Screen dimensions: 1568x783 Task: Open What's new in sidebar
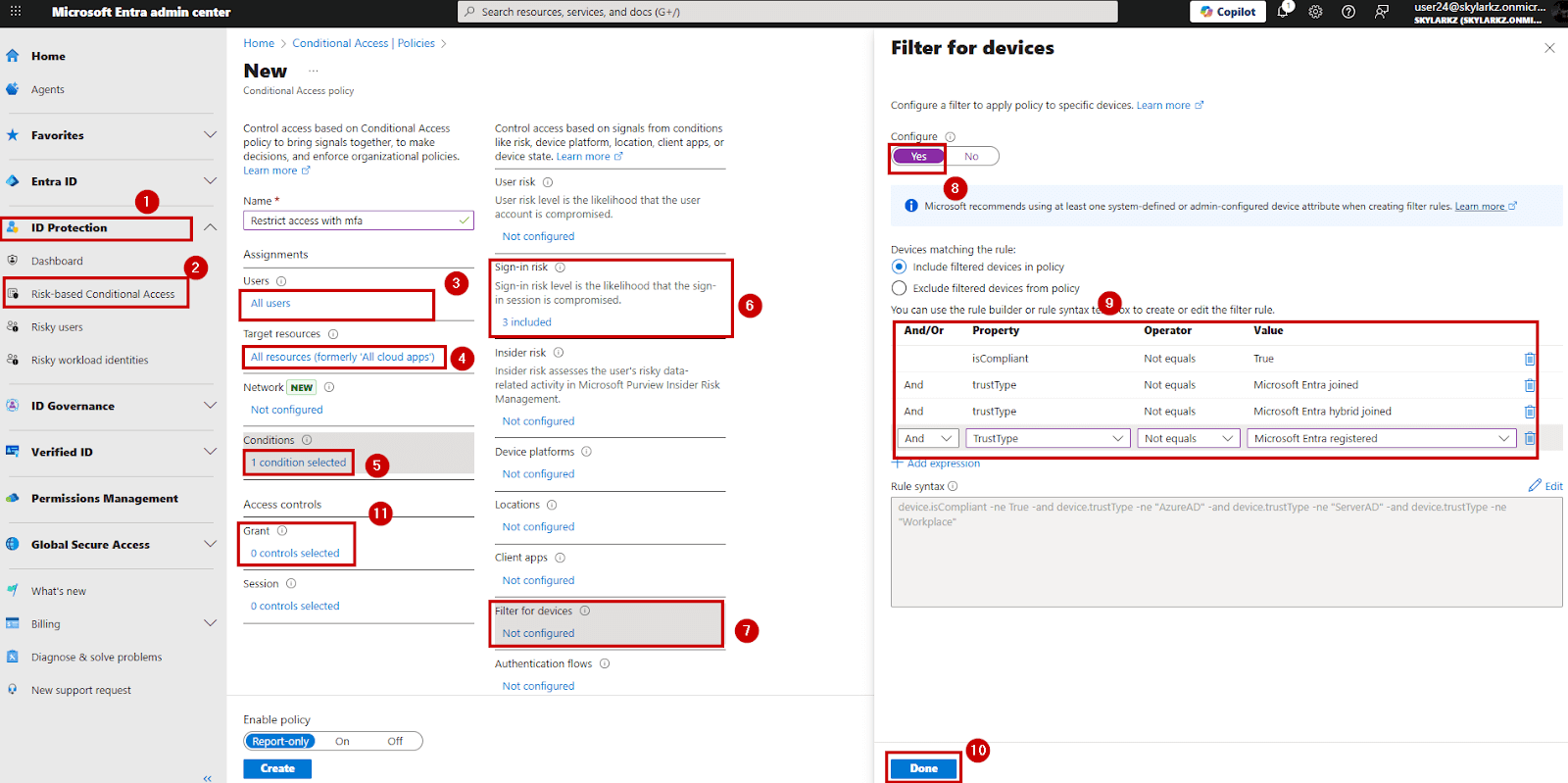tap(59, 591)
